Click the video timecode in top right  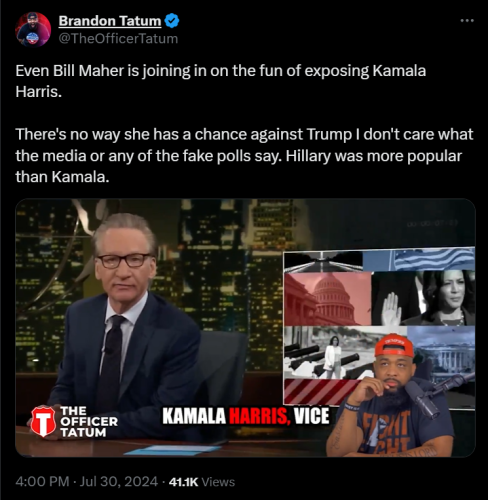pyautogui.click(x=432, y=224)
